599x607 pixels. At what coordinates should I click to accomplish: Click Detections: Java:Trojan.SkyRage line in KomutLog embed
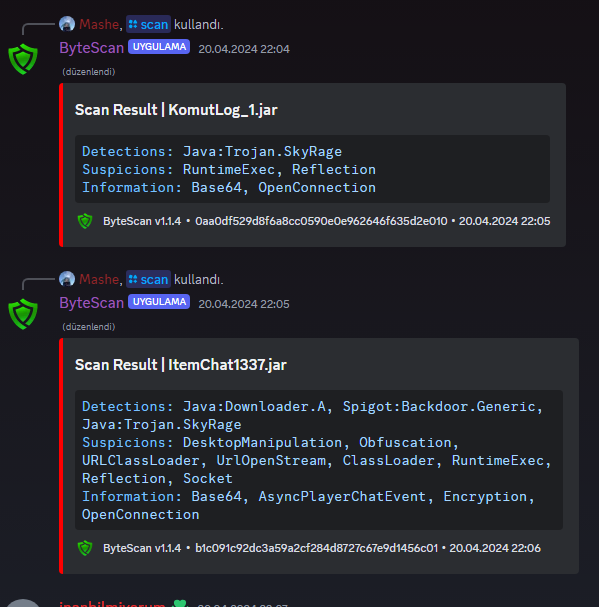point(212,151)
